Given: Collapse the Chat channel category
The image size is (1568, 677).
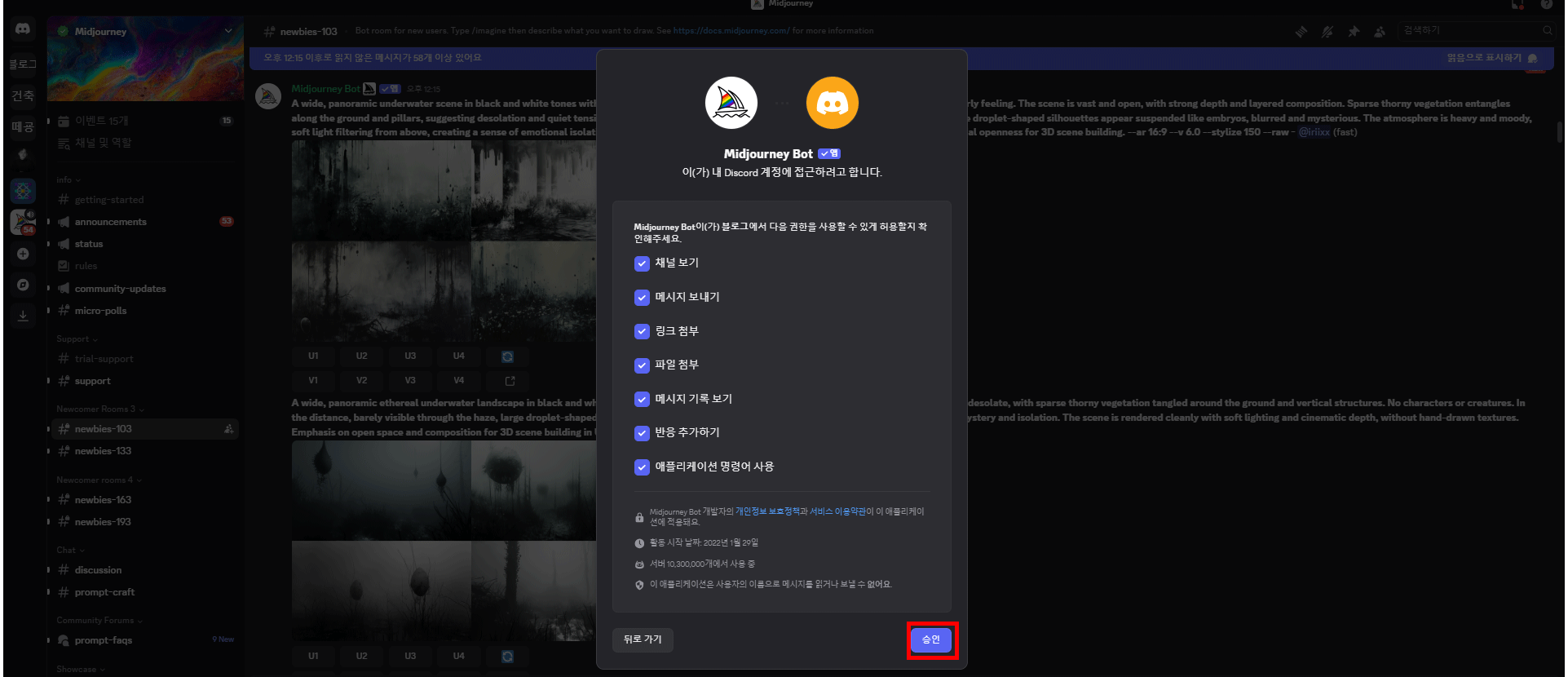Looking at the screenshot, I should tap(70, 551).
